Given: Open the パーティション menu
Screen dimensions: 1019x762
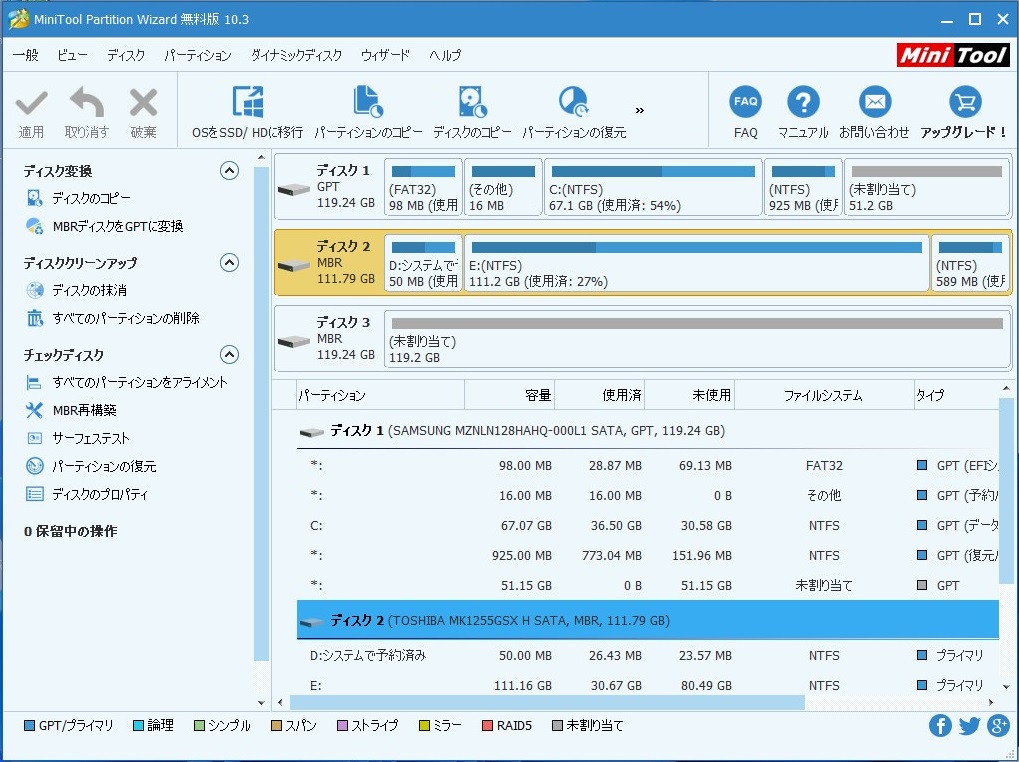Looking at the screenshot, I should pos(197,55).
